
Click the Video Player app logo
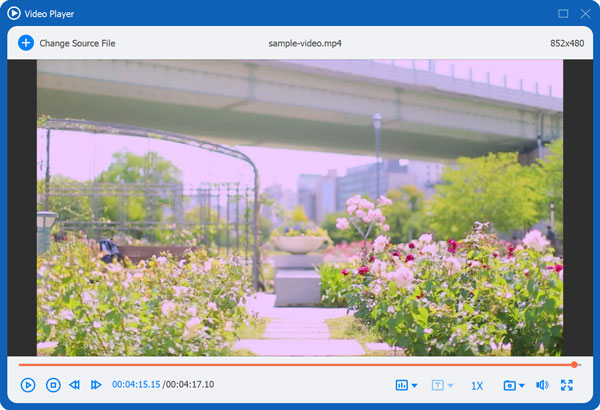(x=14, y=13)
